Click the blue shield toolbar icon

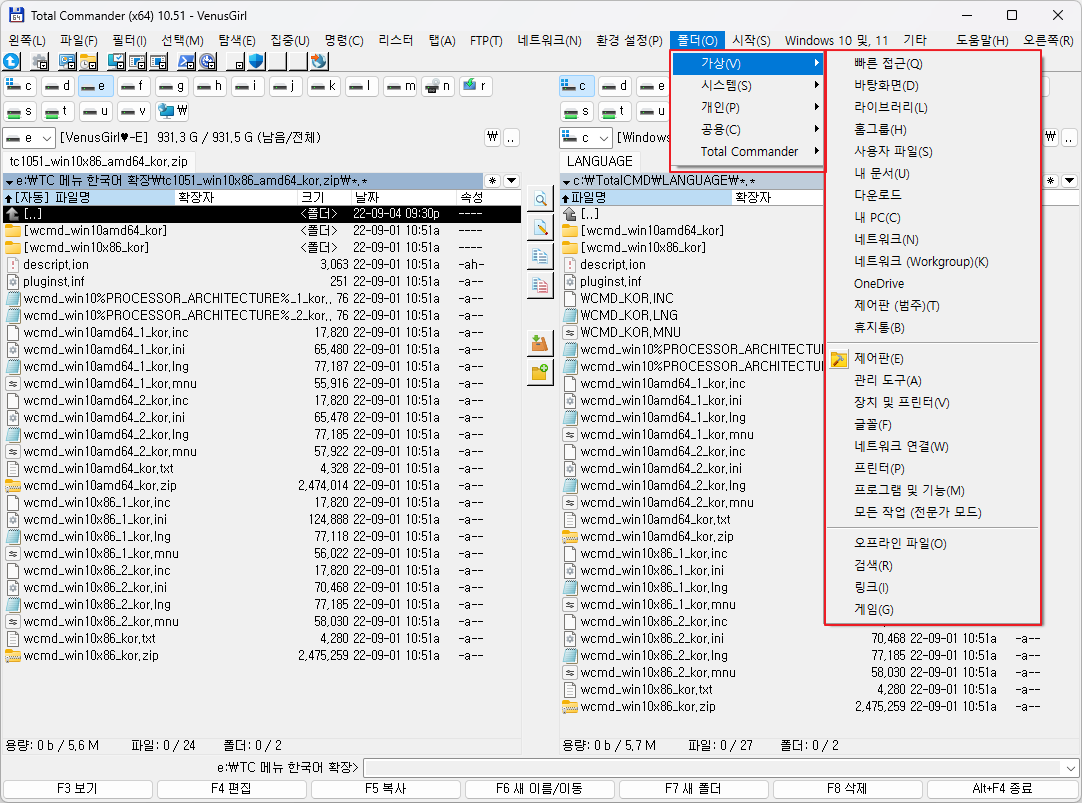256,61
